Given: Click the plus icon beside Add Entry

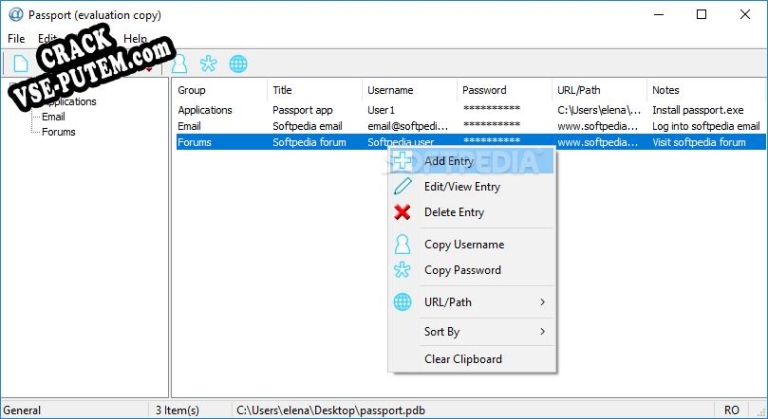Looking at the screenshot, I should coord(402,160).
